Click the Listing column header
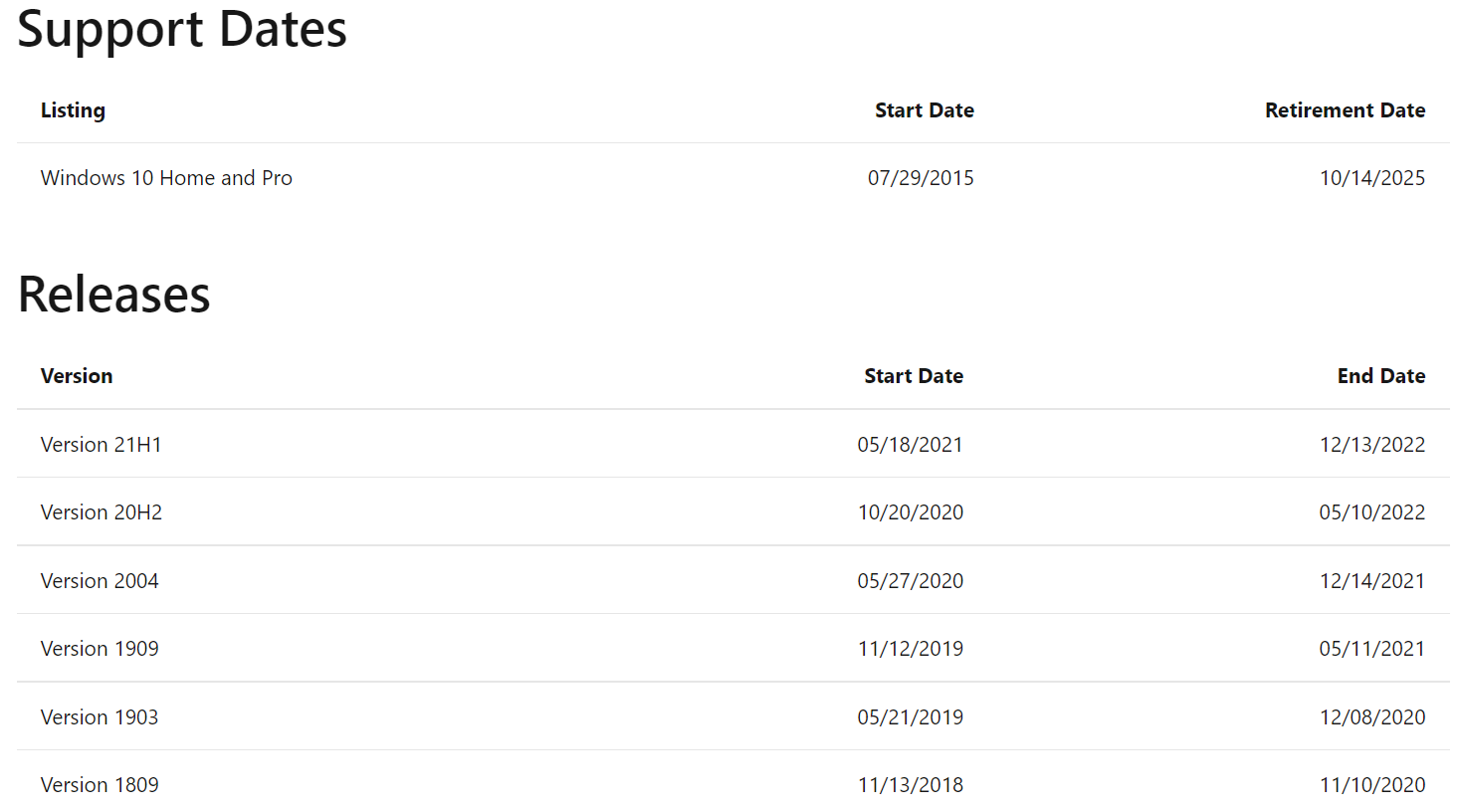Screen dimensions: 1458x812 point(73,110)
